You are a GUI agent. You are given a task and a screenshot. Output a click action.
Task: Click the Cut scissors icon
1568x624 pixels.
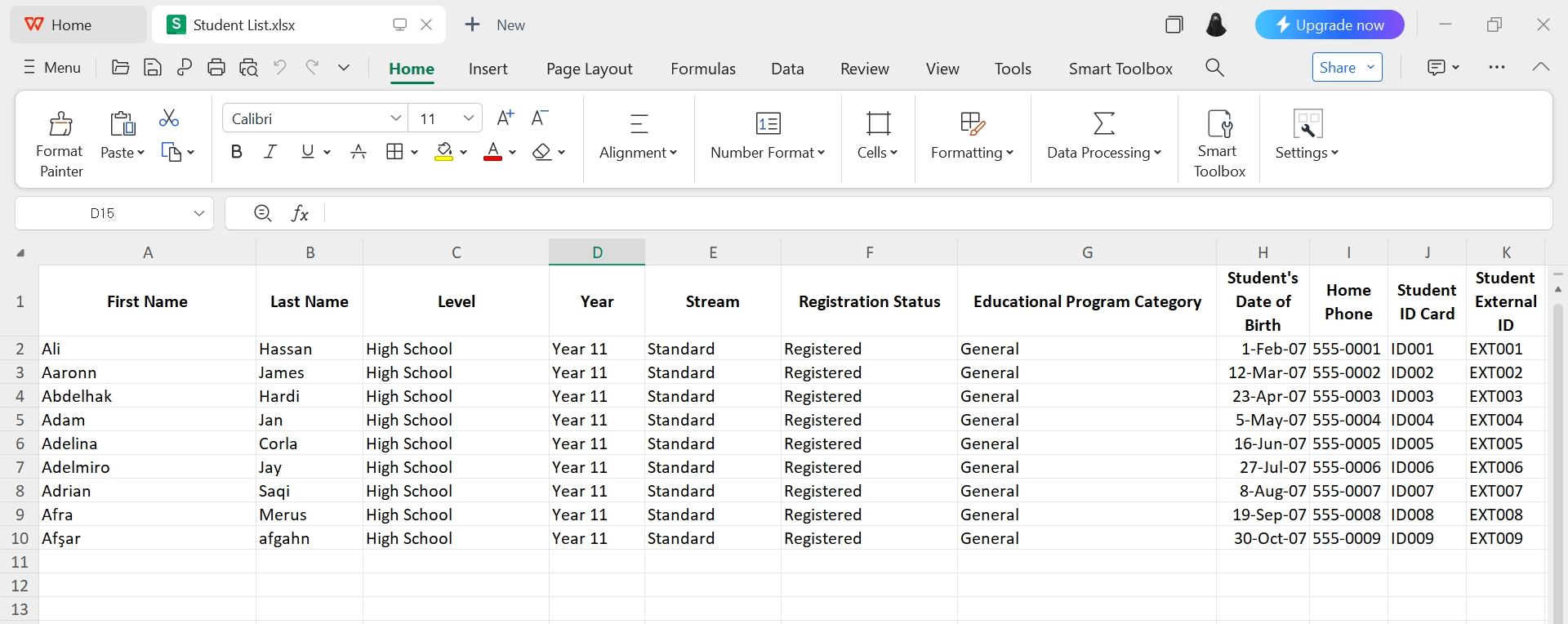169,118
